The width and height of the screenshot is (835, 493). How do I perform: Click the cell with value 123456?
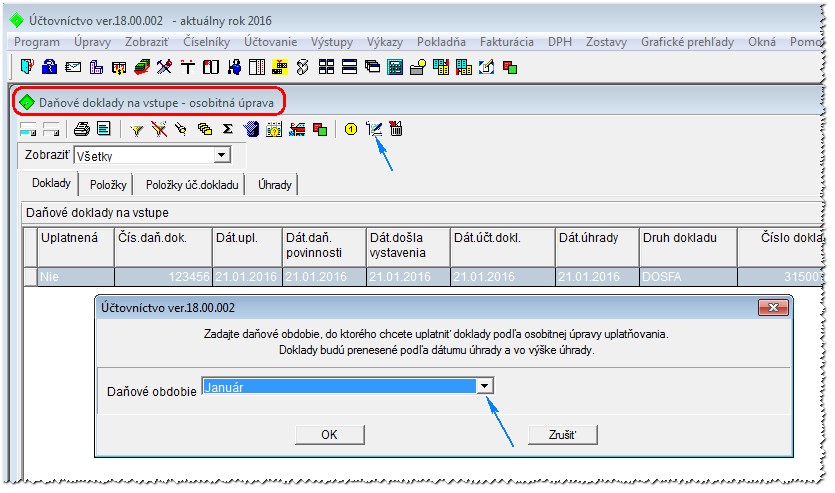tap(163, 277)
